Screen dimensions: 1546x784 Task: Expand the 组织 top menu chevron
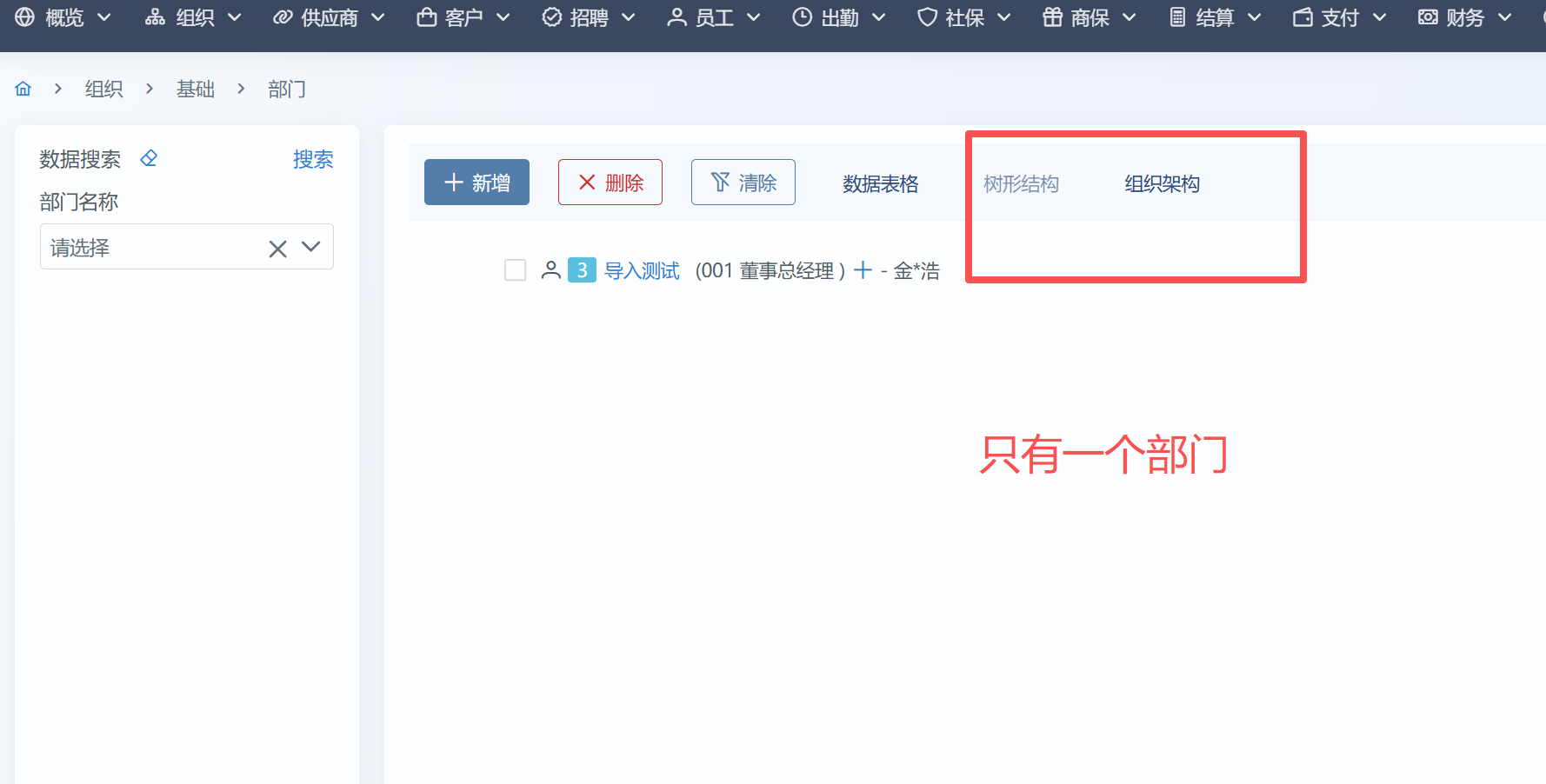pyautogui.click(x=235, y=17)
